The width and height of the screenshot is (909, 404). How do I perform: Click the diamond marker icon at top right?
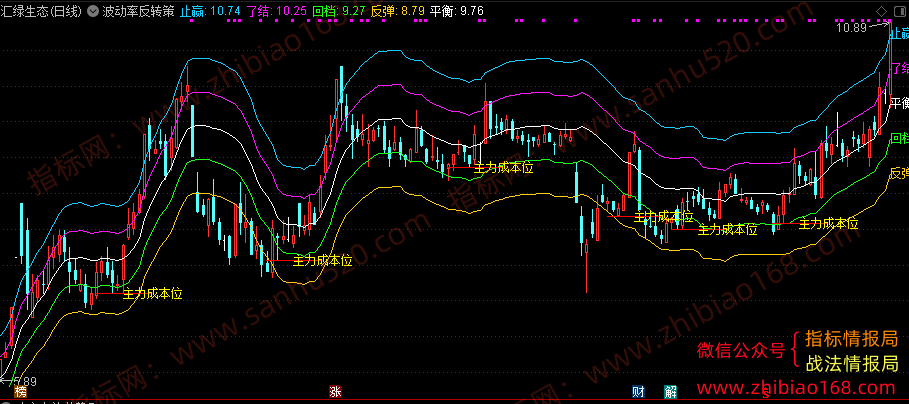(881, 11)
